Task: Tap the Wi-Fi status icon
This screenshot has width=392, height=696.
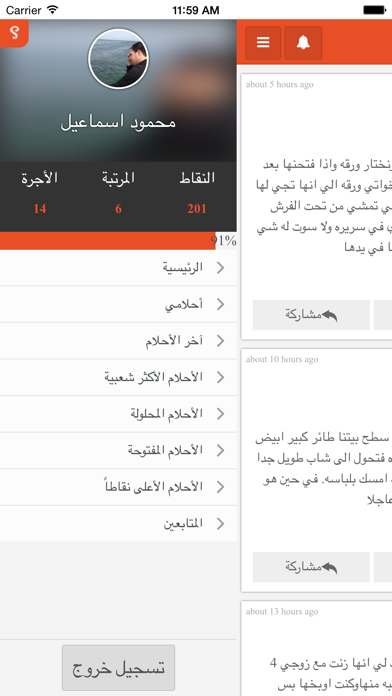Action: [53, 10]
